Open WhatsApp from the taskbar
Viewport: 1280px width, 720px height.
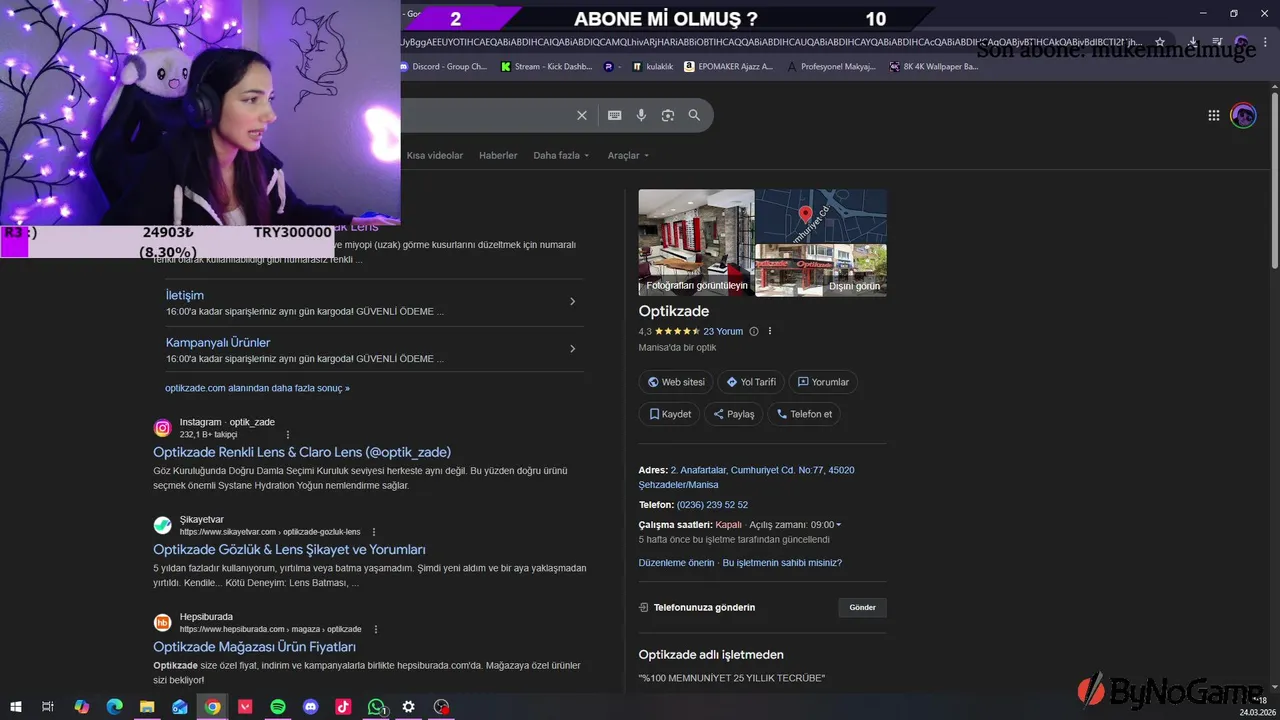[376, 707]
